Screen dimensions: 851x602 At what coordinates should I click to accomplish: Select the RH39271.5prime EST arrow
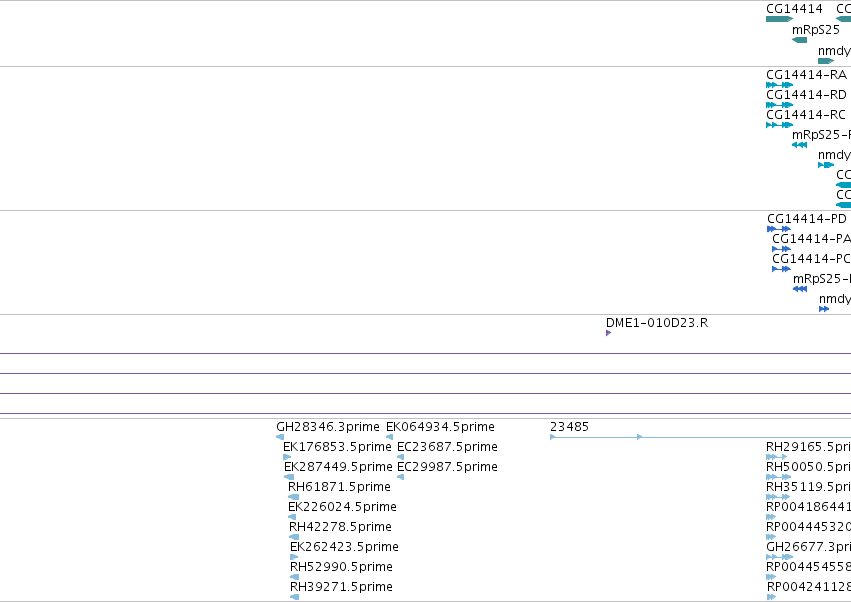[295, 597]
